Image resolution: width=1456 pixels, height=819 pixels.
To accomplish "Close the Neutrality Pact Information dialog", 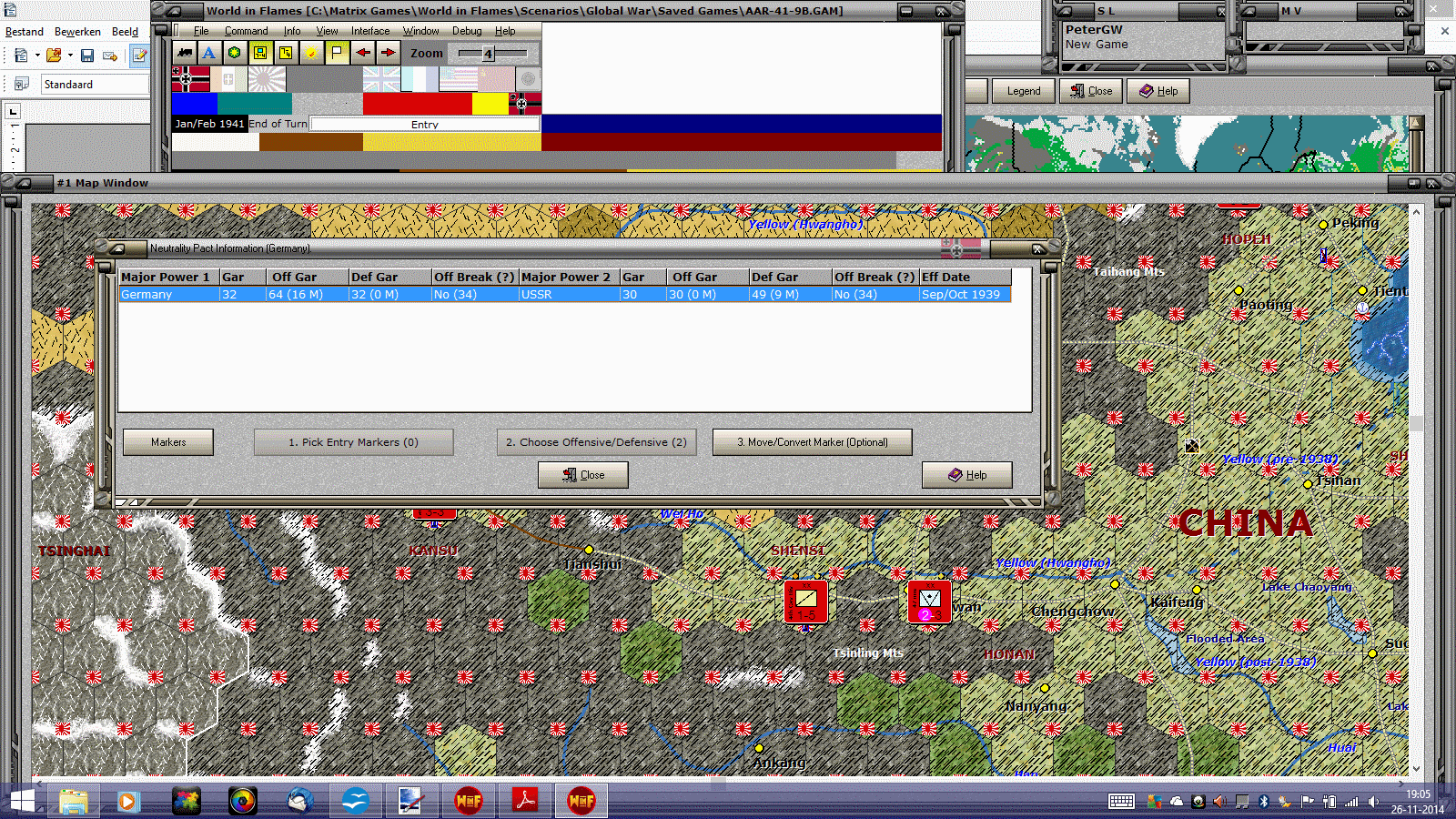I will pyautogui.click(x=583, y=475).
